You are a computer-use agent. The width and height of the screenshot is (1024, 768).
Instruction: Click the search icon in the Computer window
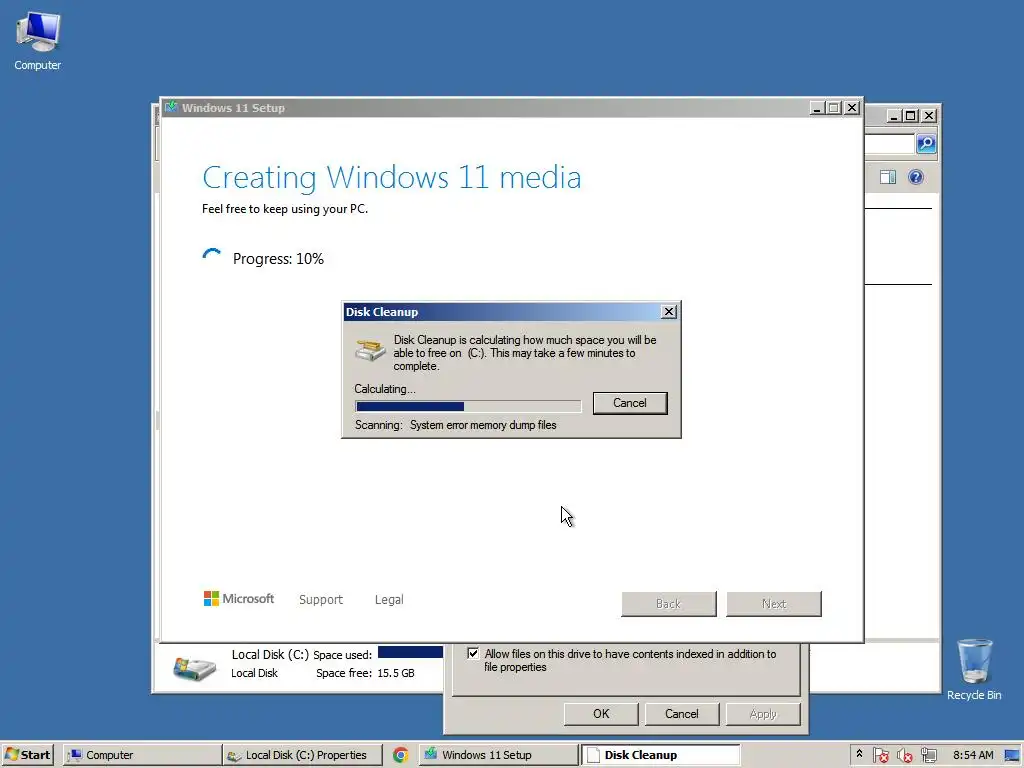[x=925, y=144]
